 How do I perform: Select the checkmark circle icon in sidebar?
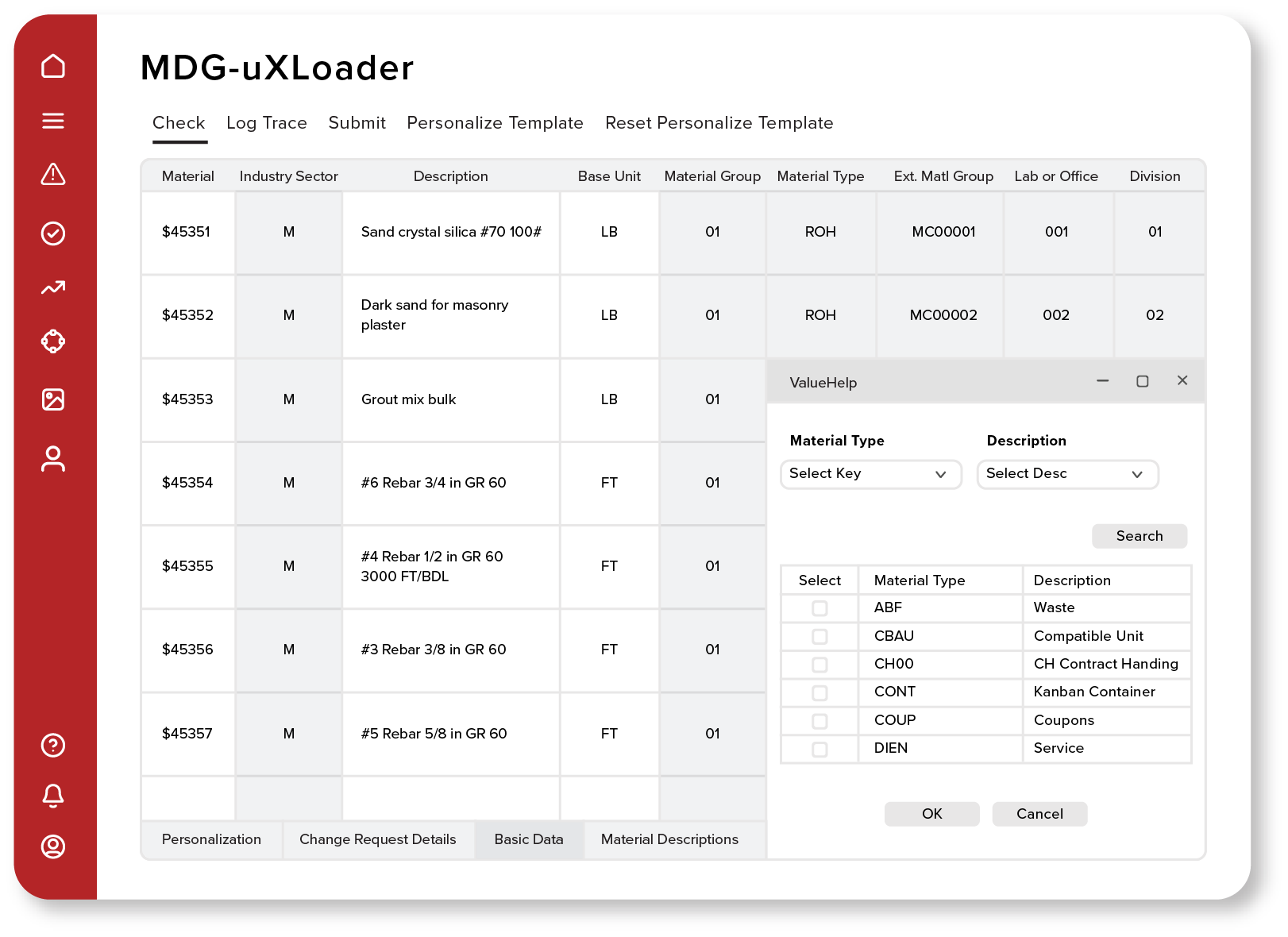53,233
